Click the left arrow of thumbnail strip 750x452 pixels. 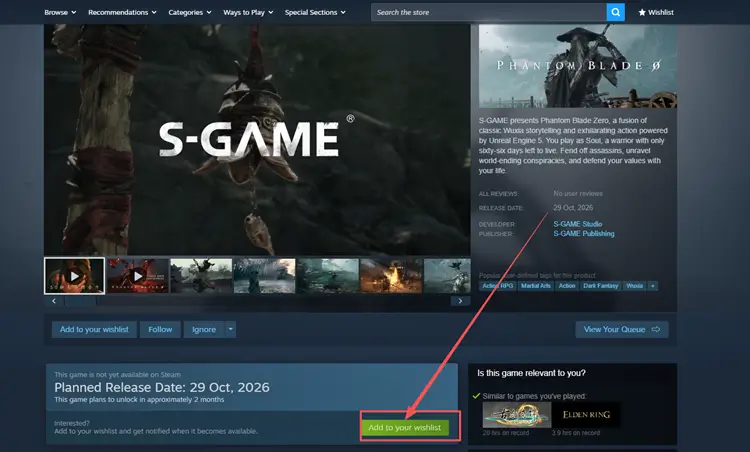tap(54, 301)
